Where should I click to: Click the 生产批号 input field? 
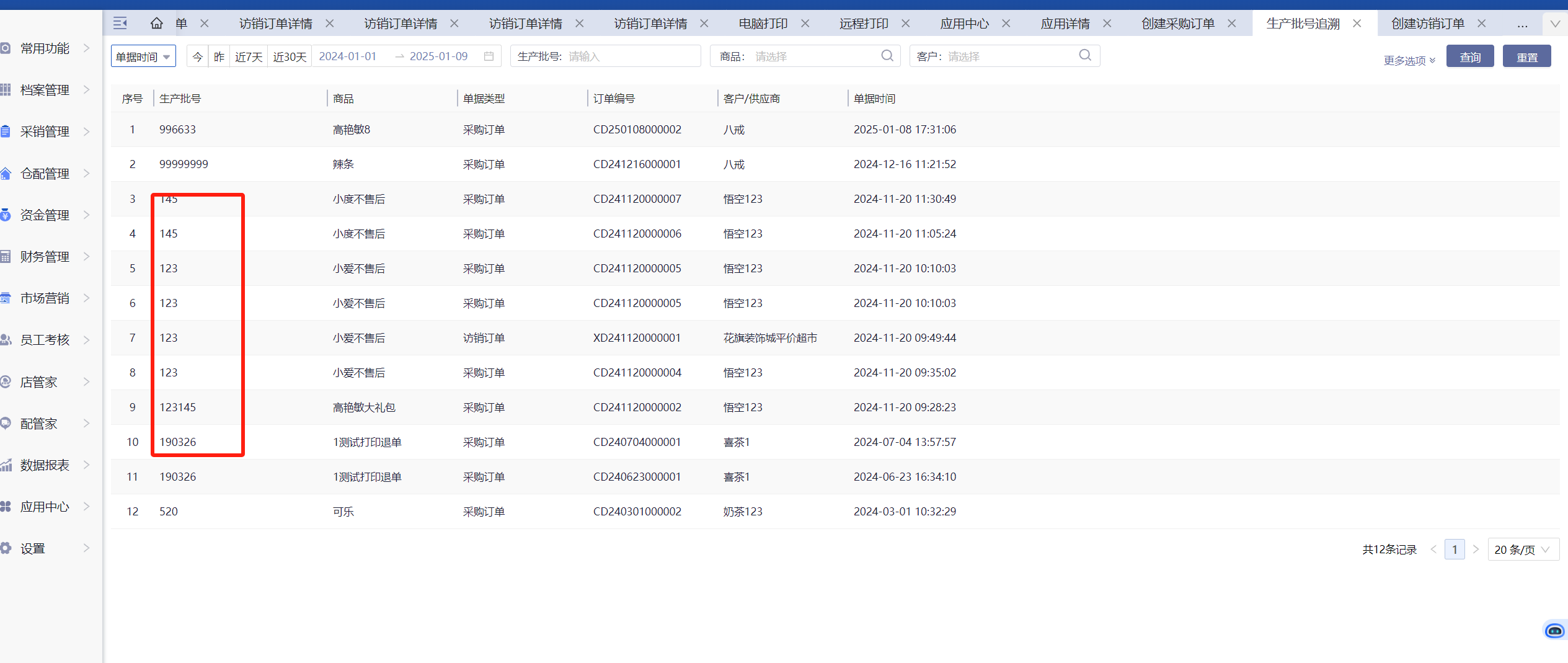606,56
